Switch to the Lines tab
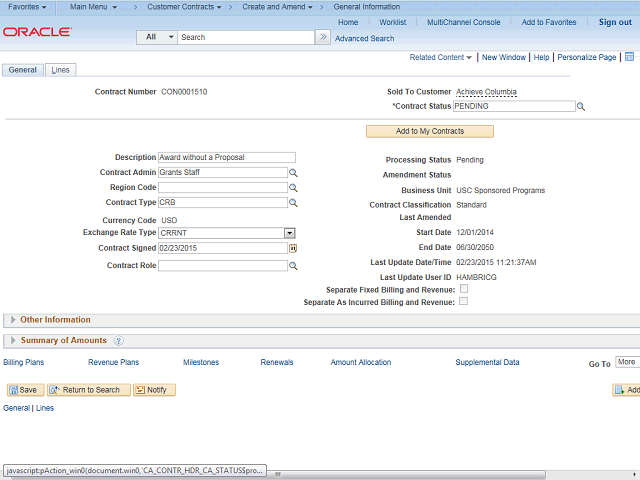This screenshot has height=480, width=640. tap(60, 70)
